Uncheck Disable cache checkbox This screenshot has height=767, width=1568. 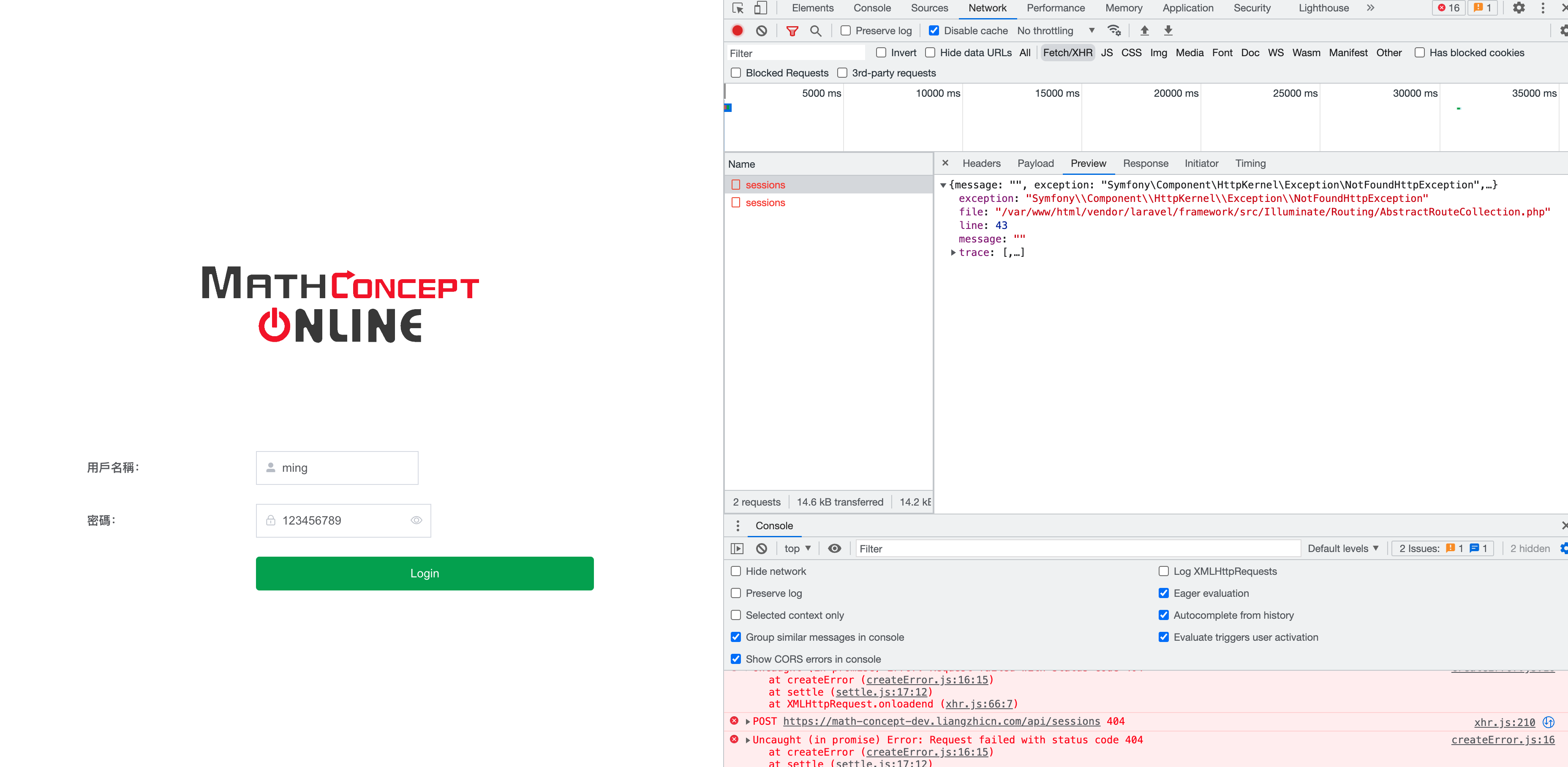pyautogui.click(x=934, y=30)
